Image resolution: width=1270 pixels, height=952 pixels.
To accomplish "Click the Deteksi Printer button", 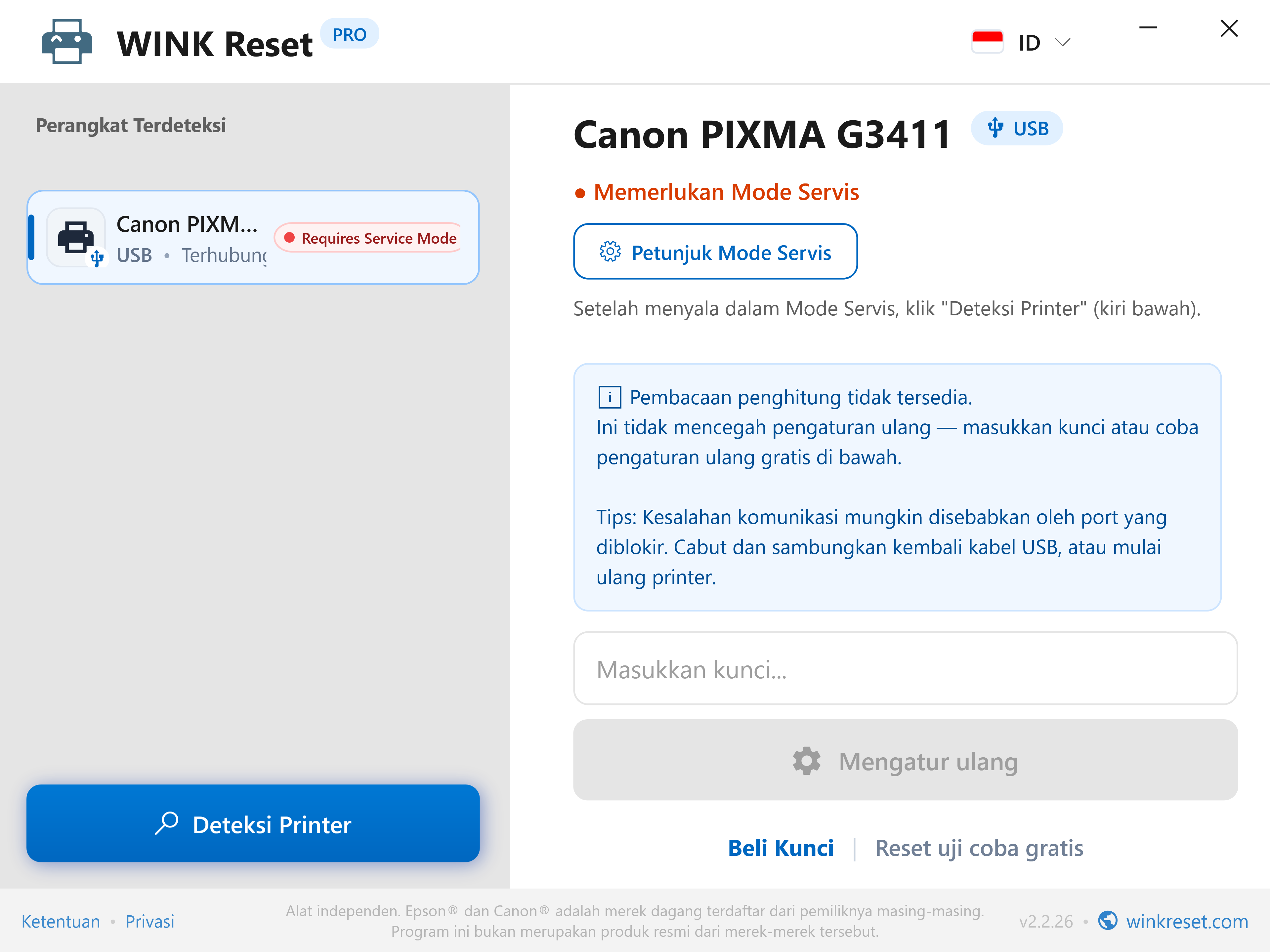I will click(253, 823).
